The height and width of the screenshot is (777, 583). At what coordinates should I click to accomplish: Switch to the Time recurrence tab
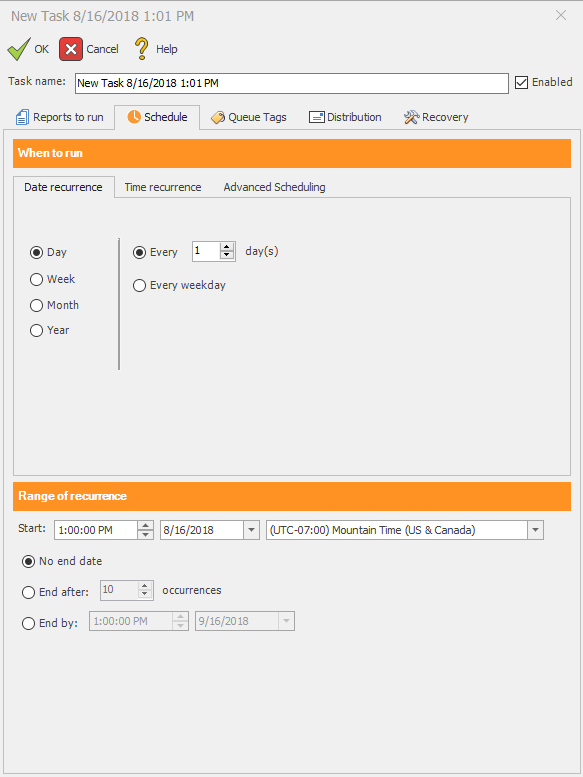point(163,187)
